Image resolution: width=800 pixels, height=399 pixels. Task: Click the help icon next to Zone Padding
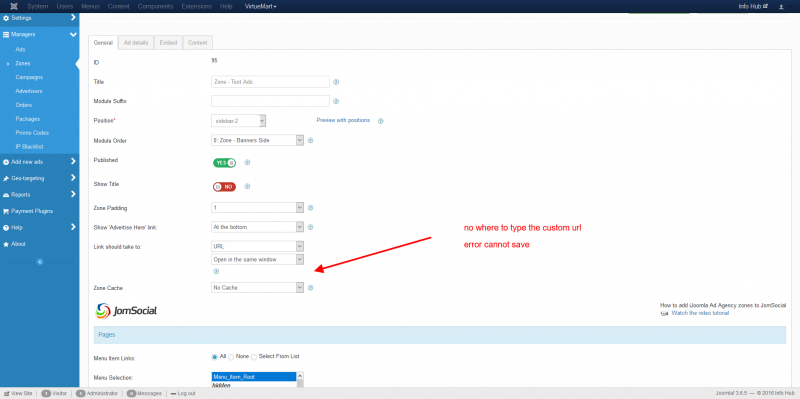point(310,208)
